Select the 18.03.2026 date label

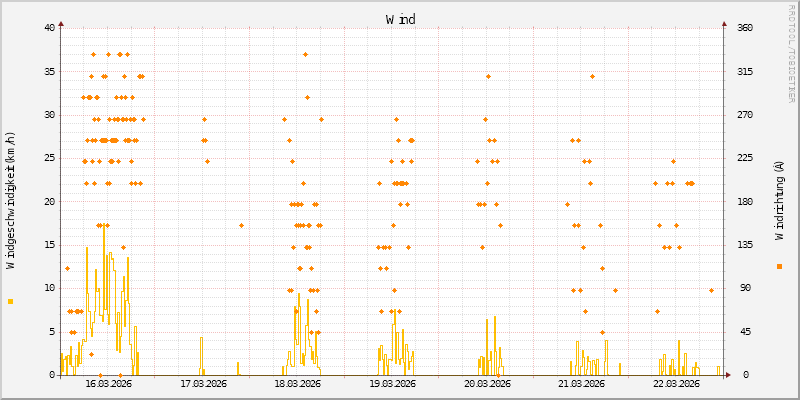[x=297, y=383]
